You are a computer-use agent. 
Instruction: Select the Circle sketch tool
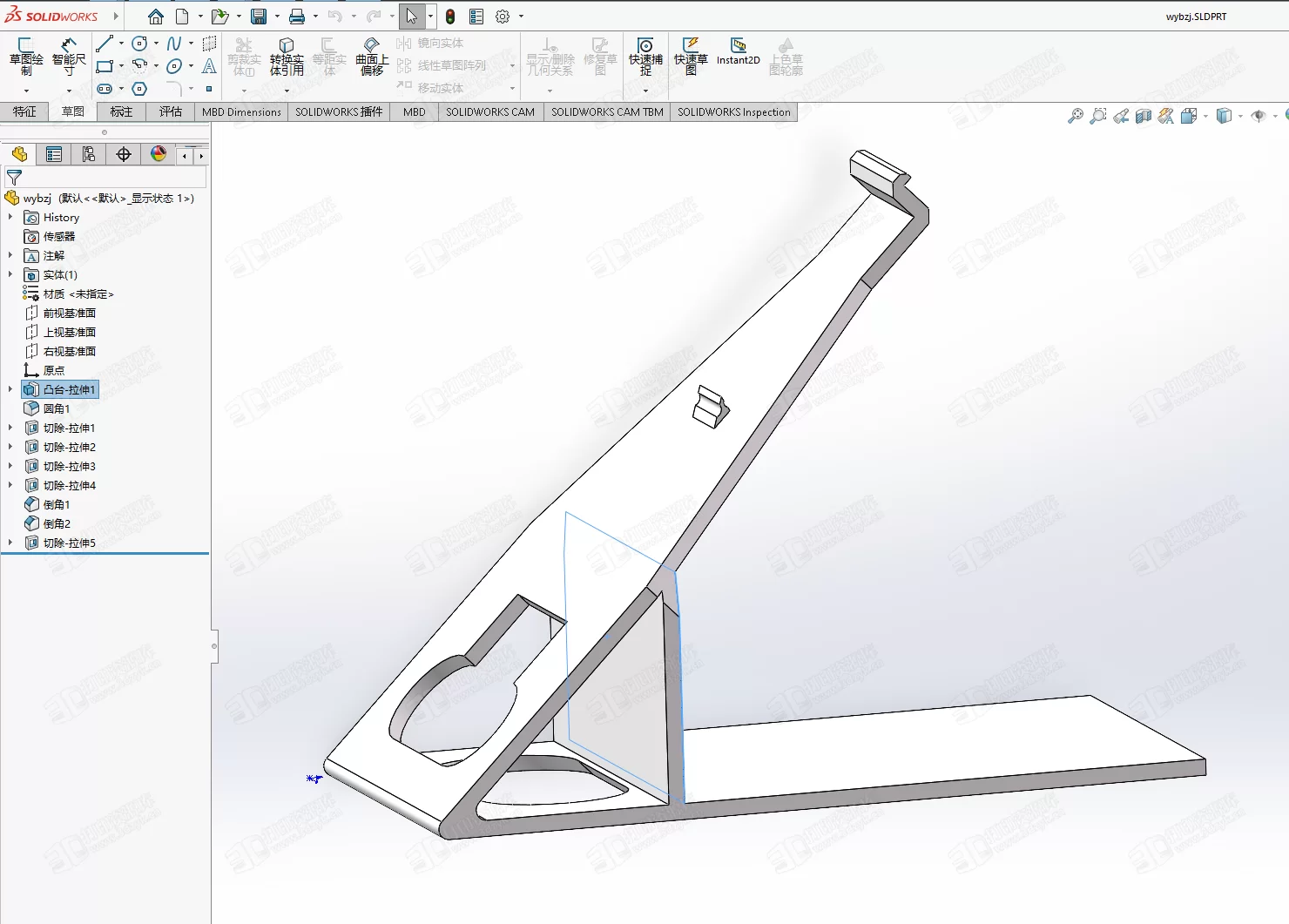pos(139,43)
